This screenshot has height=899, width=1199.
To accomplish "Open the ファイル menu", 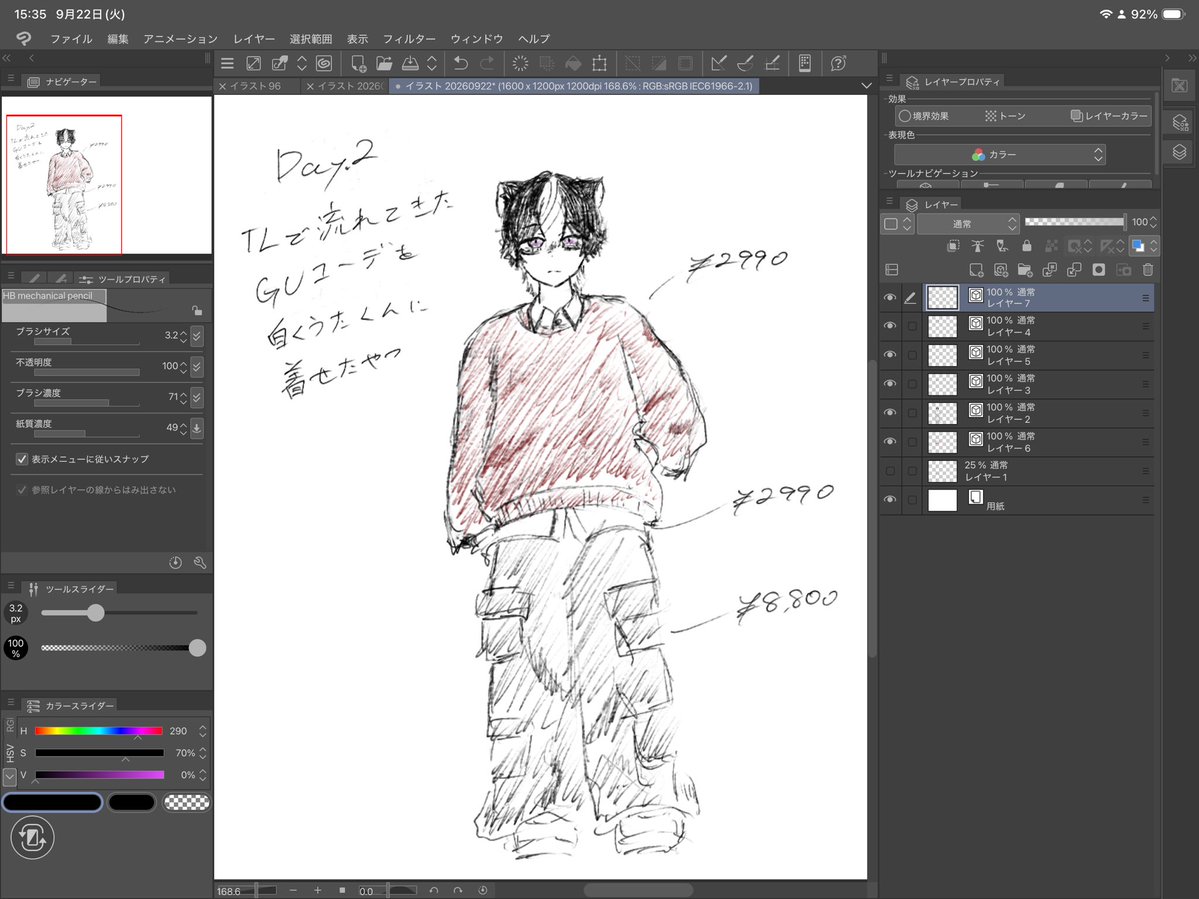I will 71,39.
